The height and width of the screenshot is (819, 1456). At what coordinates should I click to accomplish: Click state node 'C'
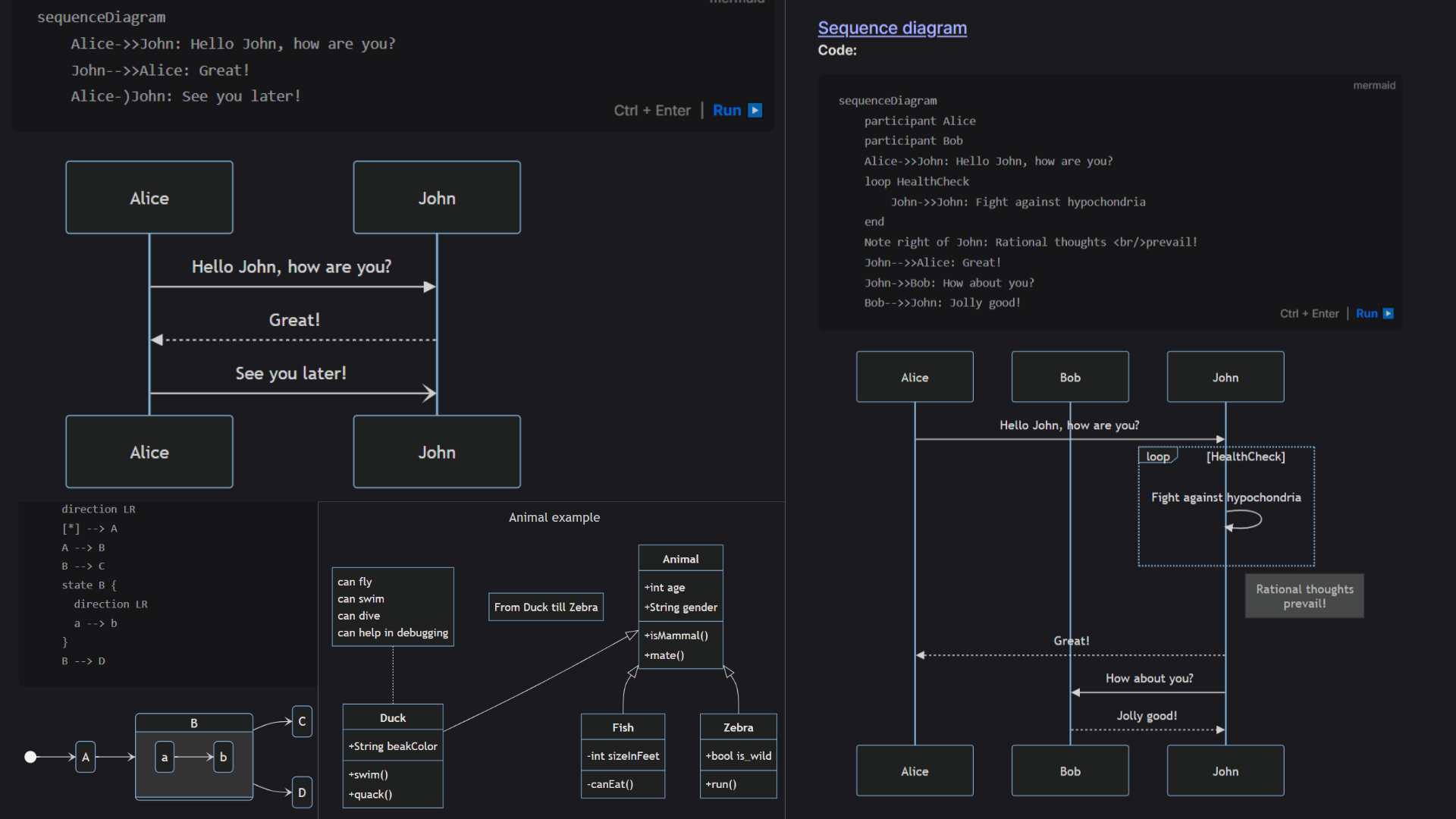[302, 721]
